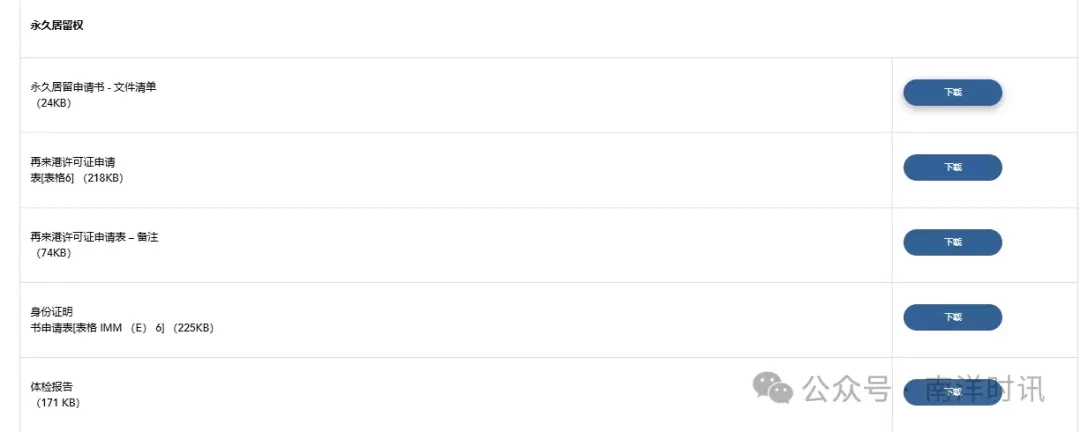Download the 再来港许可证申请表[表格6] form
Image resolution: width=1080 pixels, height=432 pixels.
pos(953,167)
